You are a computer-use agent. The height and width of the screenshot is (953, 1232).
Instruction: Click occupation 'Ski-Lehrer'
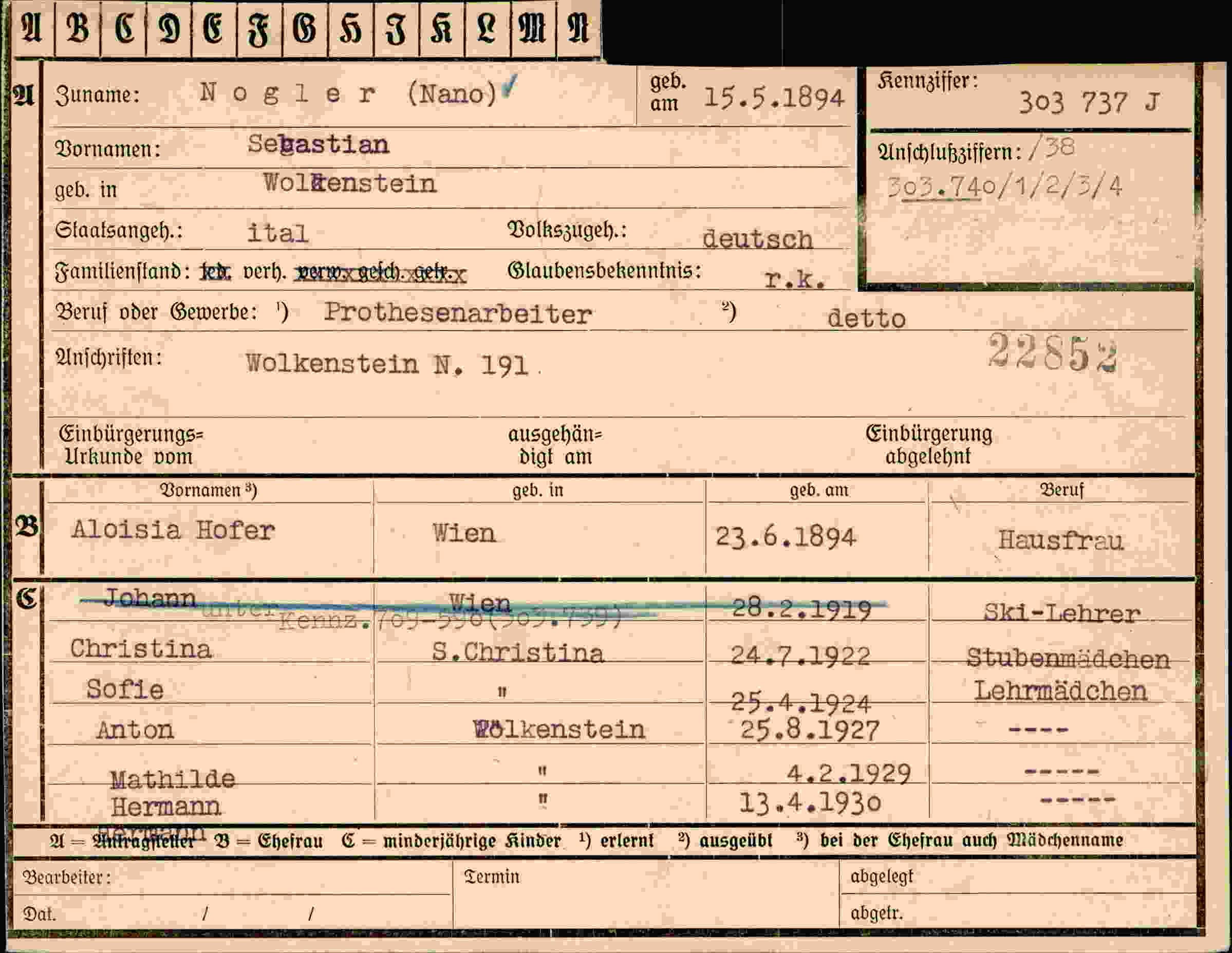(x=1061, y=613)
